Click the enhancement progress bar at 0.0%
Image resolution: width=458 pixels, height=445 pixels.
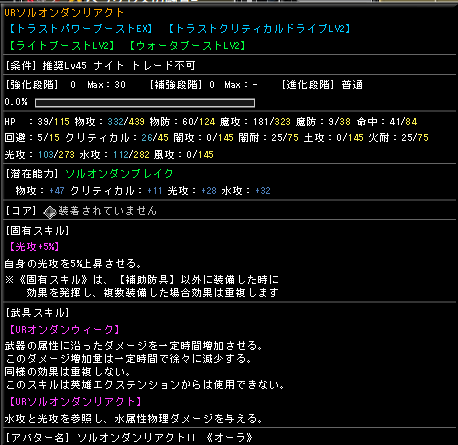coord(145,103)
